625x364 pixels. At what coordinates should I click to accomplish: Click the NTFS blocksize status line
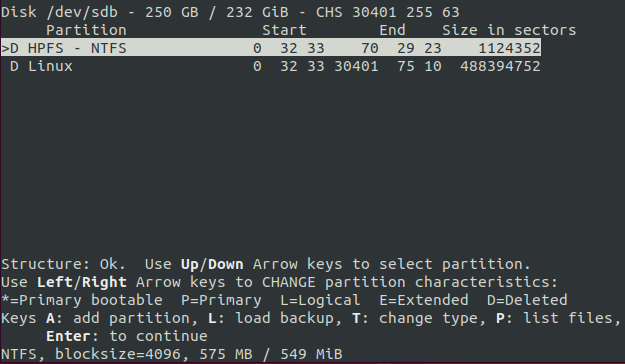click(x=172, y=354)
